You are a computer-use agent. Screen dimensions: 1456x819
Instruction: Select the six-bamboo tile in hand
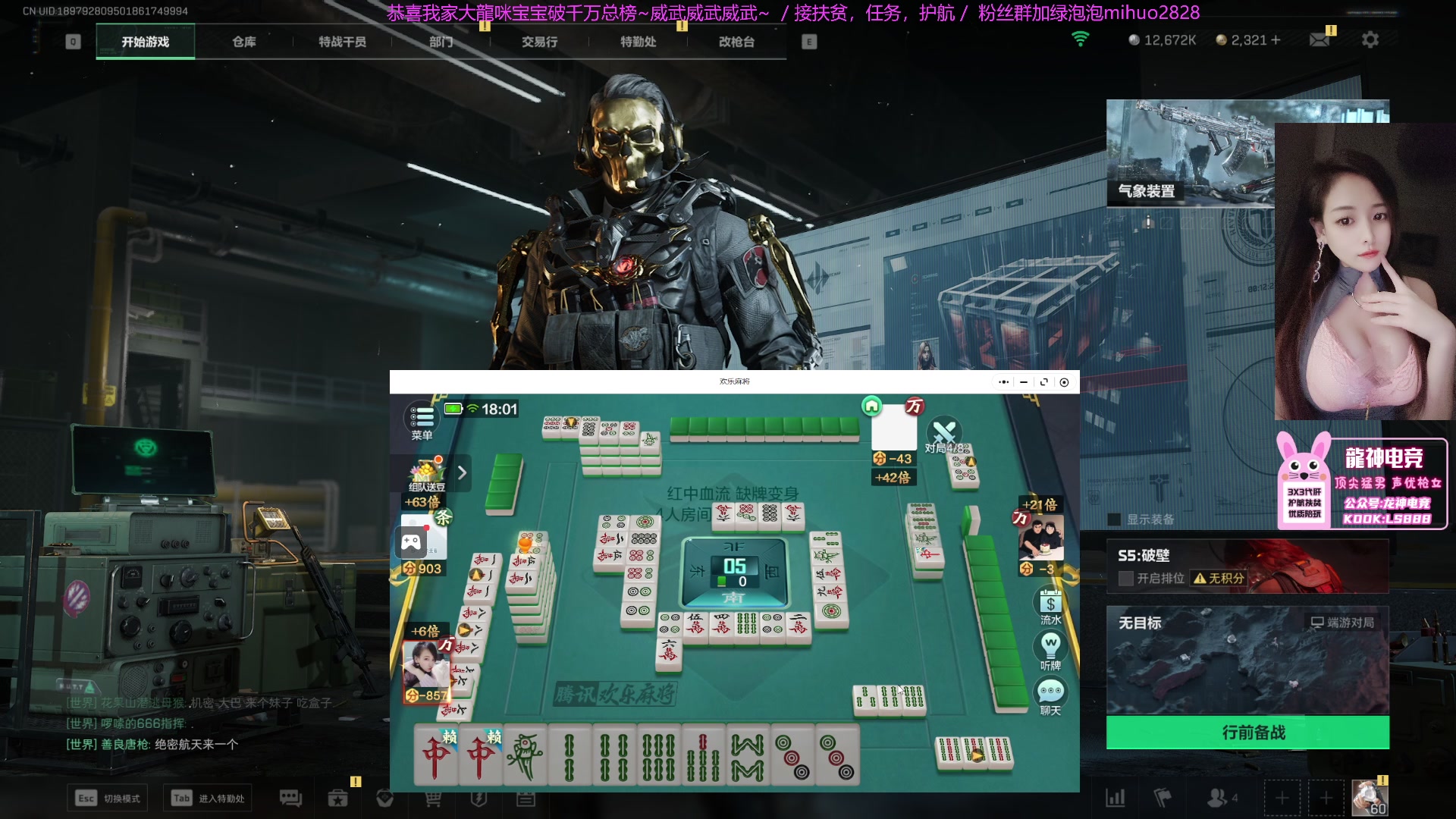point(659,755)
